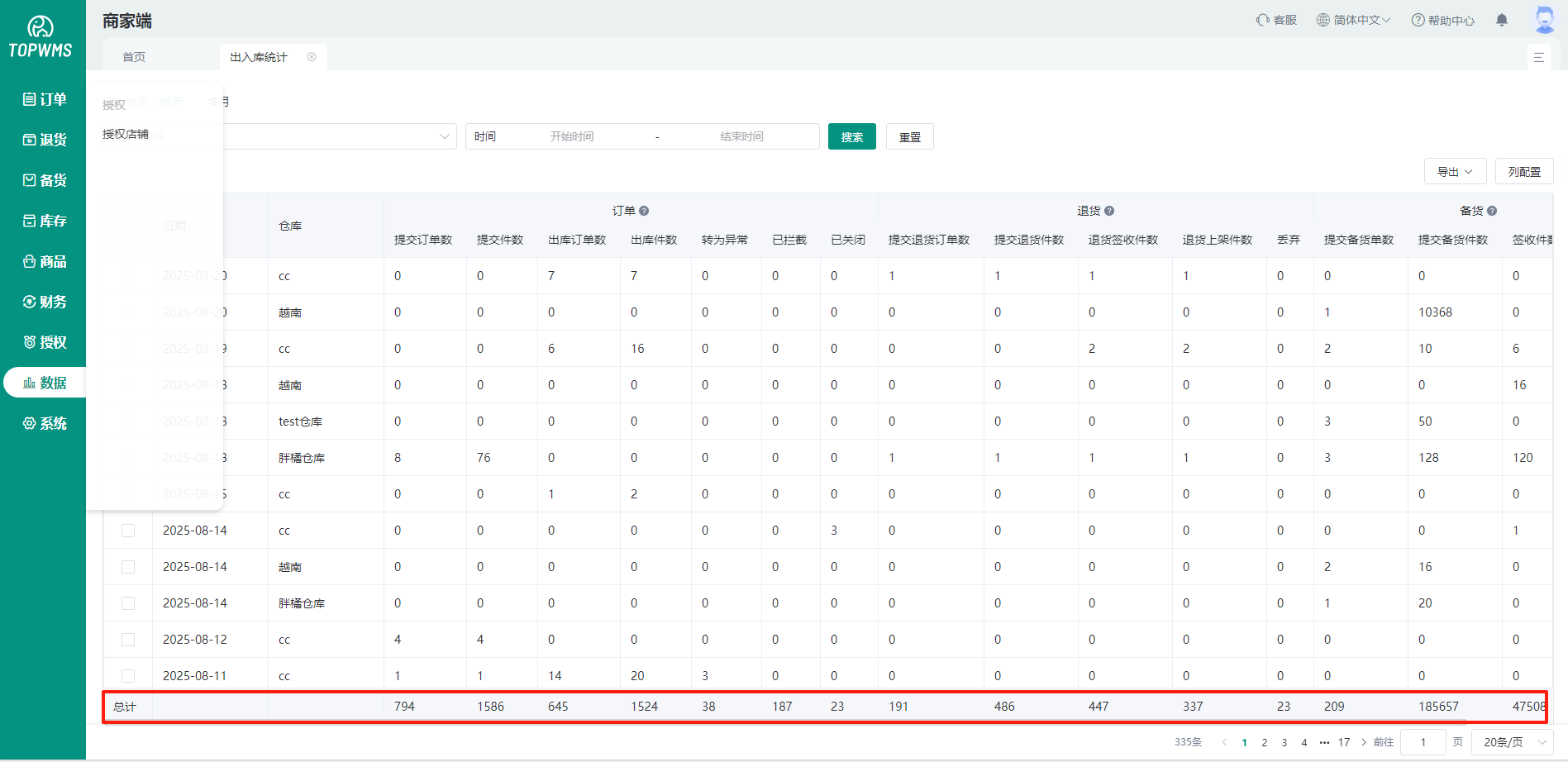Show the 退货 column group help tooltip

(x=1109, y=211)
